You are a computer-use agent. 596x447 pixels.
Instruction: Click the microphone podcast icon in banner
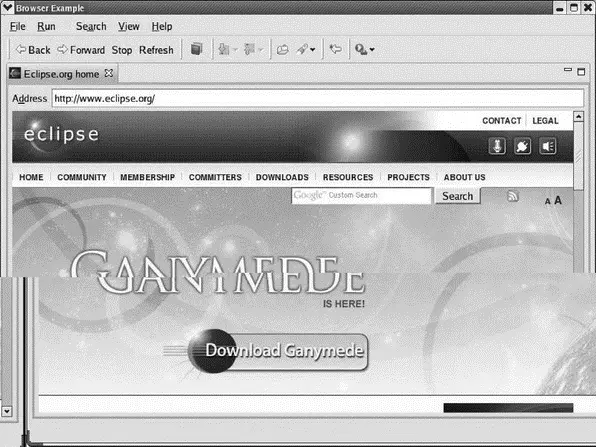click(497, 146)
